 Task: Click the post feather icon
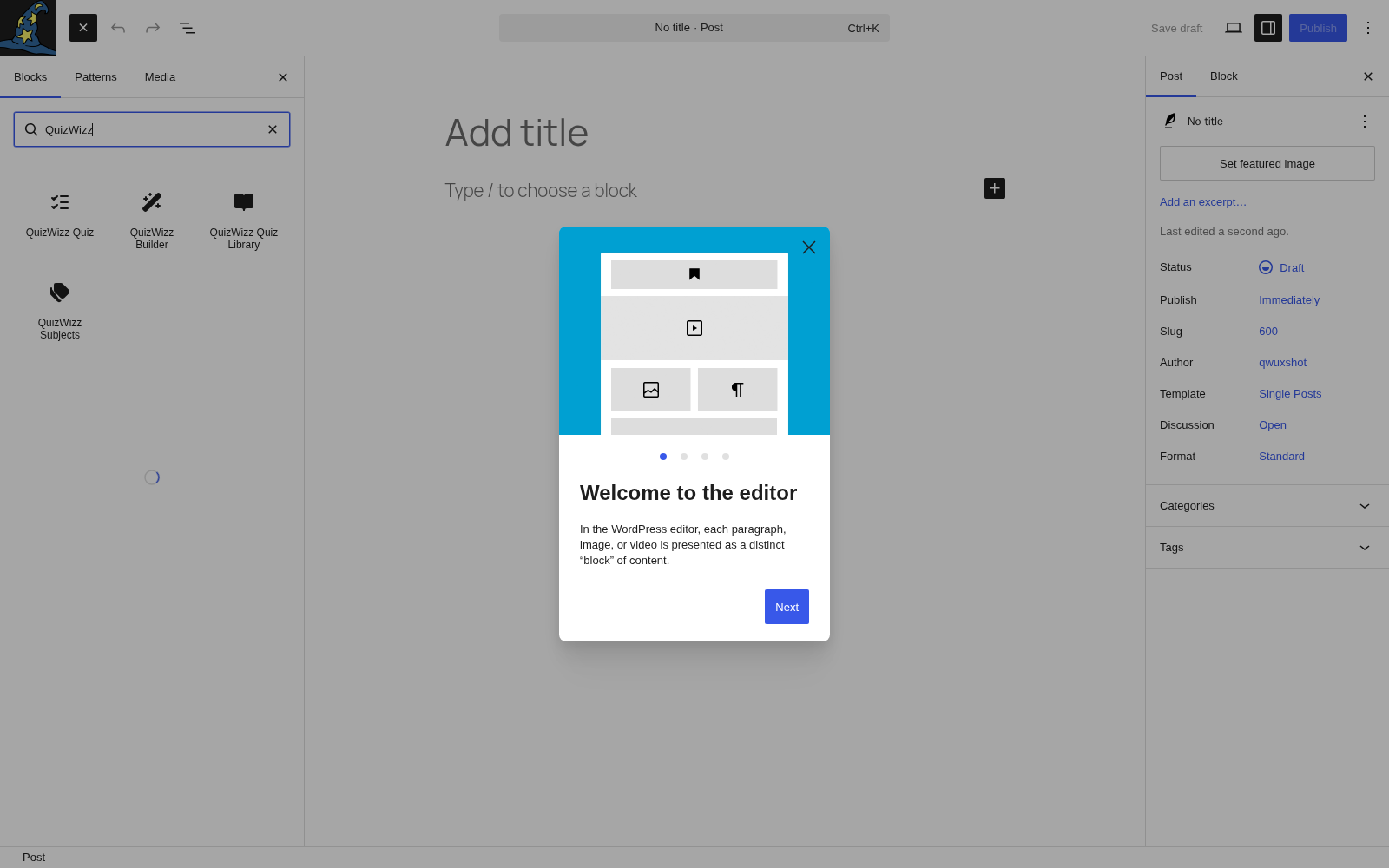[1170, 122]
